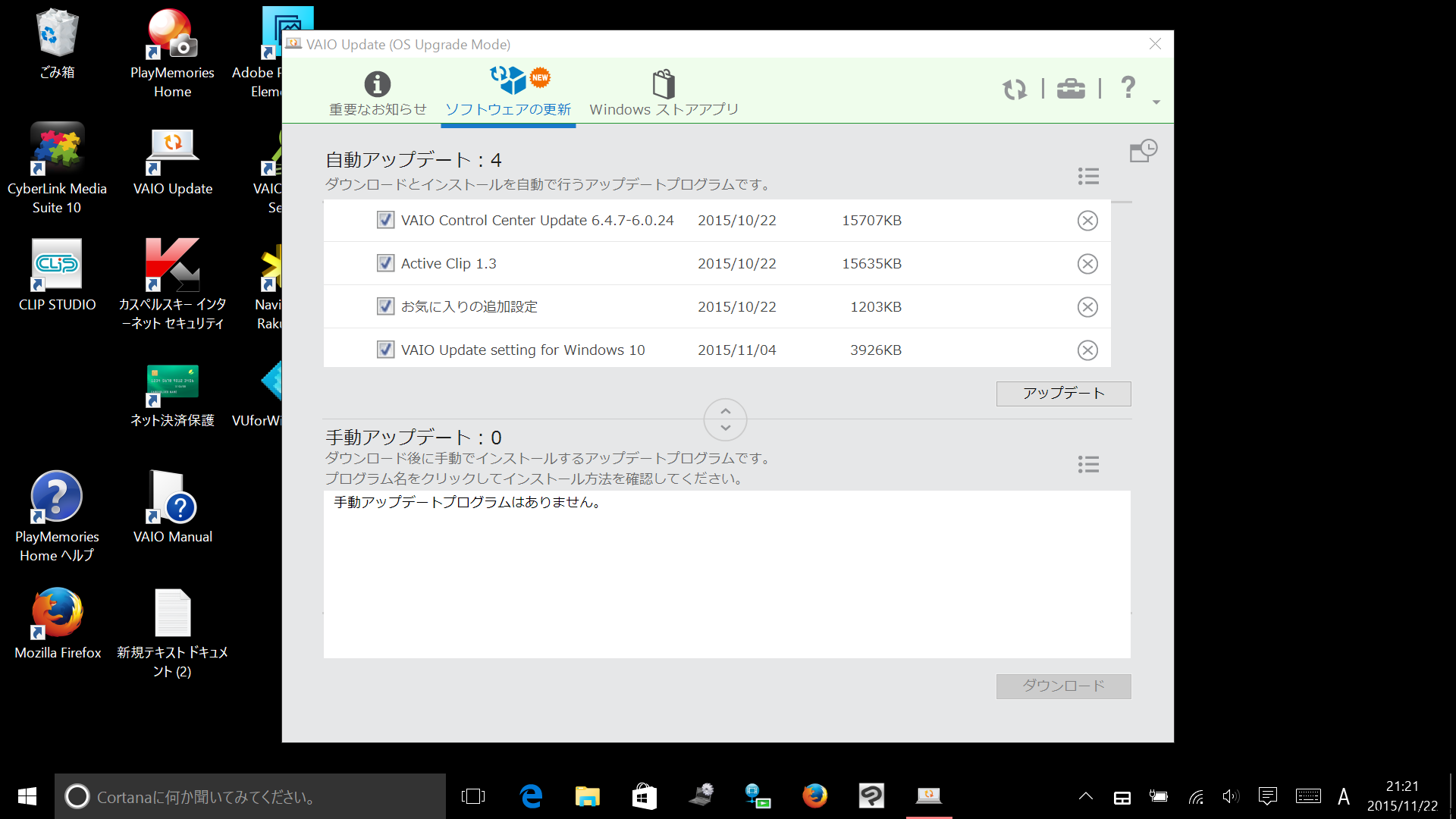1456x819 pixels.
Task: Select PlayMemories Home desktop icon
Action: 172,53
